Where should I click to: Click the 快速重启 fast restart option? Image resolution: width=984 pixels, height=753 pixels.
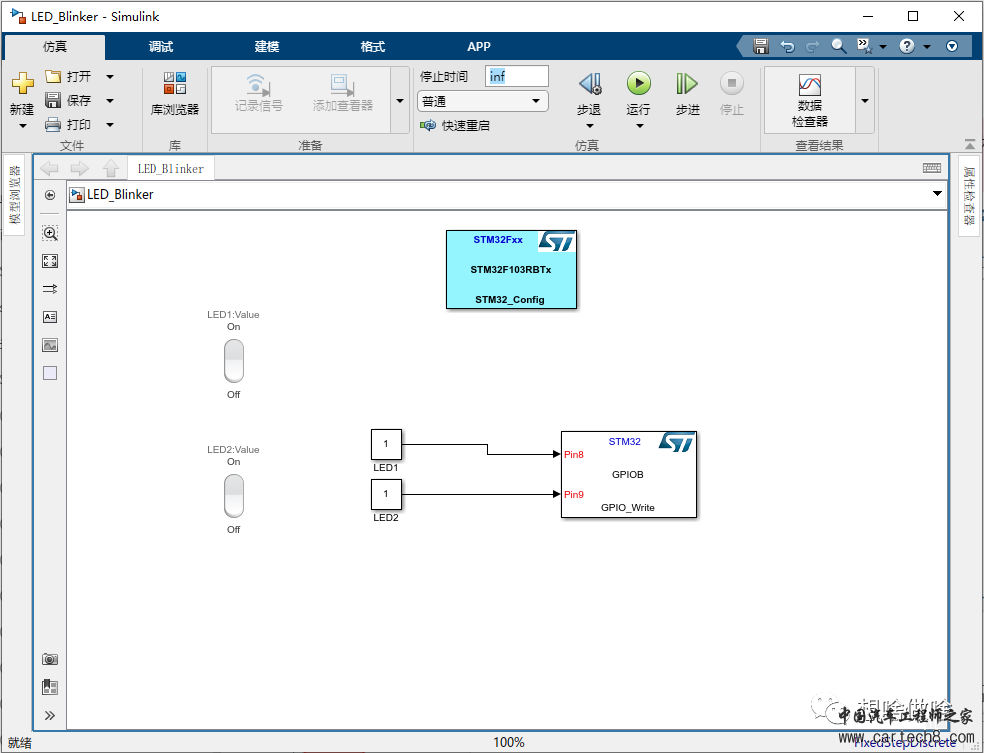(455, 126)
